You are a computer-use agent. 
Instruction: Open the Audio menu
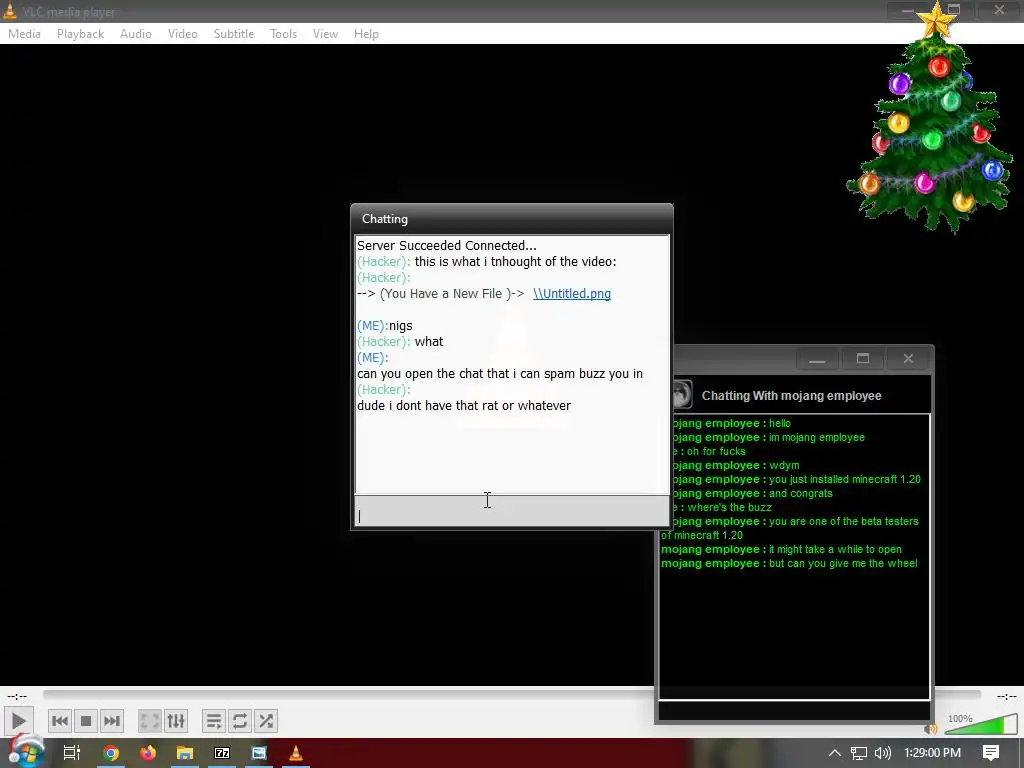tap(136, 34)
